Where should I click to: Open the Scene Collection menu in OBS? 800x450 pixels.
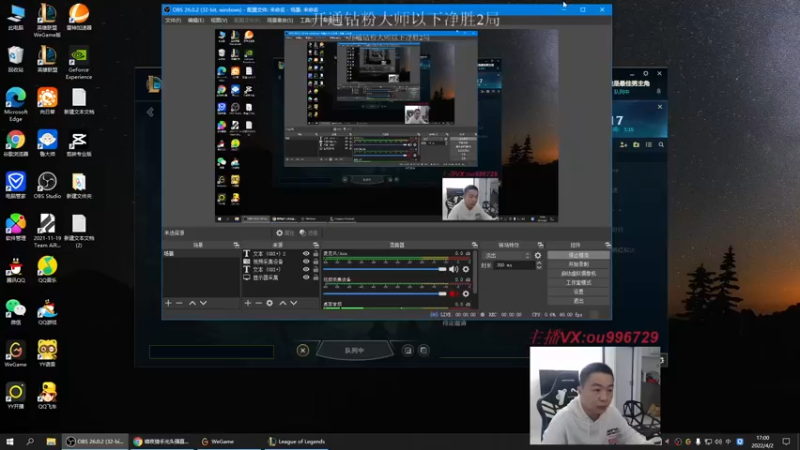(x=280, y=20)
